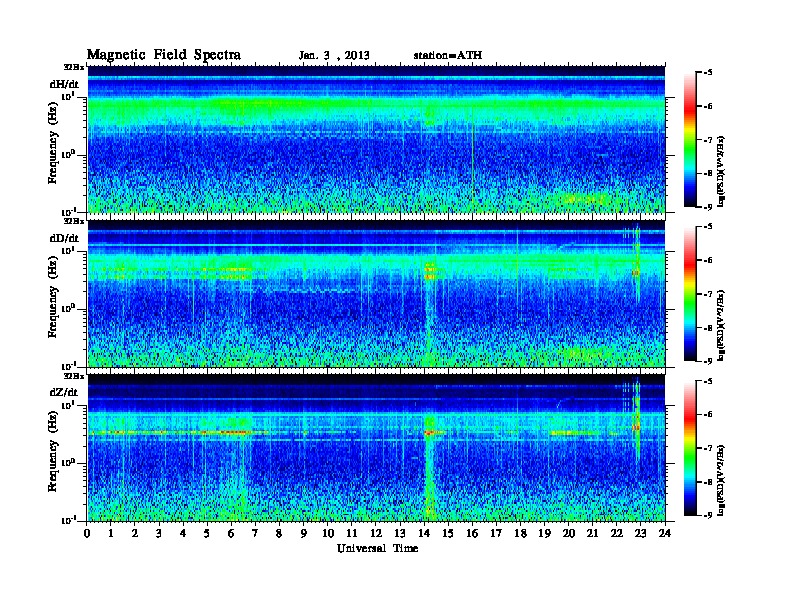Click hour tick label "7" on time axis
Image resolution: width=792 pixels, height=612 pixels.
point(256,533)
